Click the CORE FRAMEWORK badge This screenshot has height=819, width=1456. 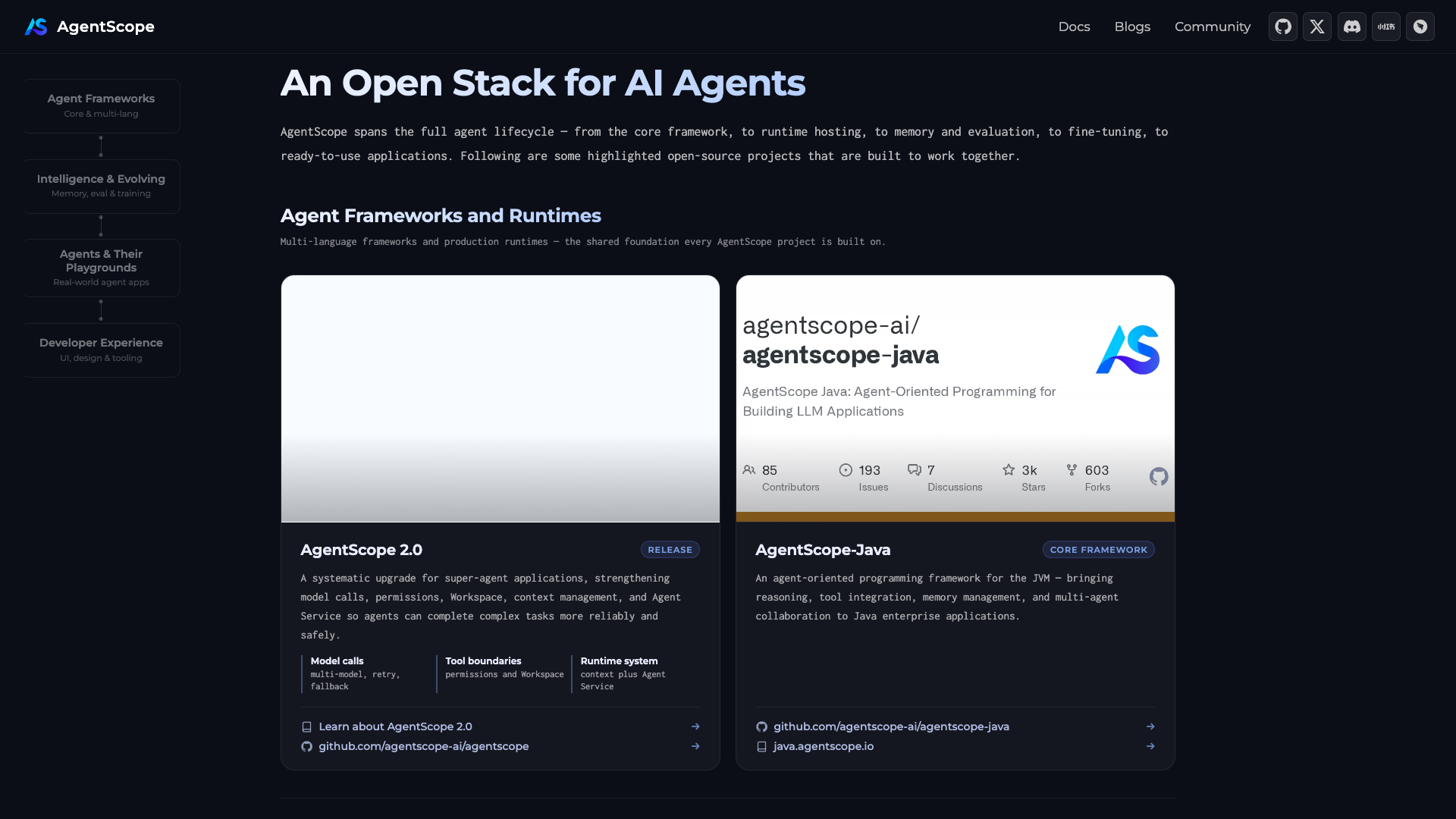1099,550
